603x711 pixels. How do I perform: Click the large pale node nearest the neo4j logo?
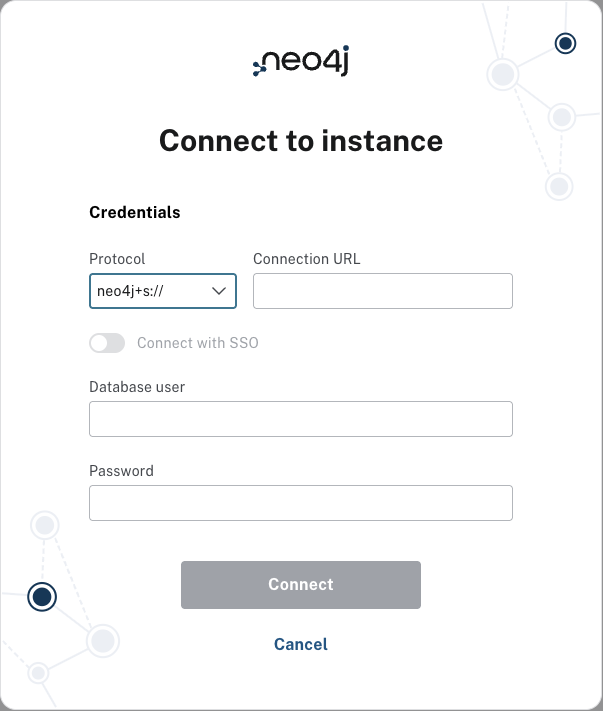(x=502, y=75)
